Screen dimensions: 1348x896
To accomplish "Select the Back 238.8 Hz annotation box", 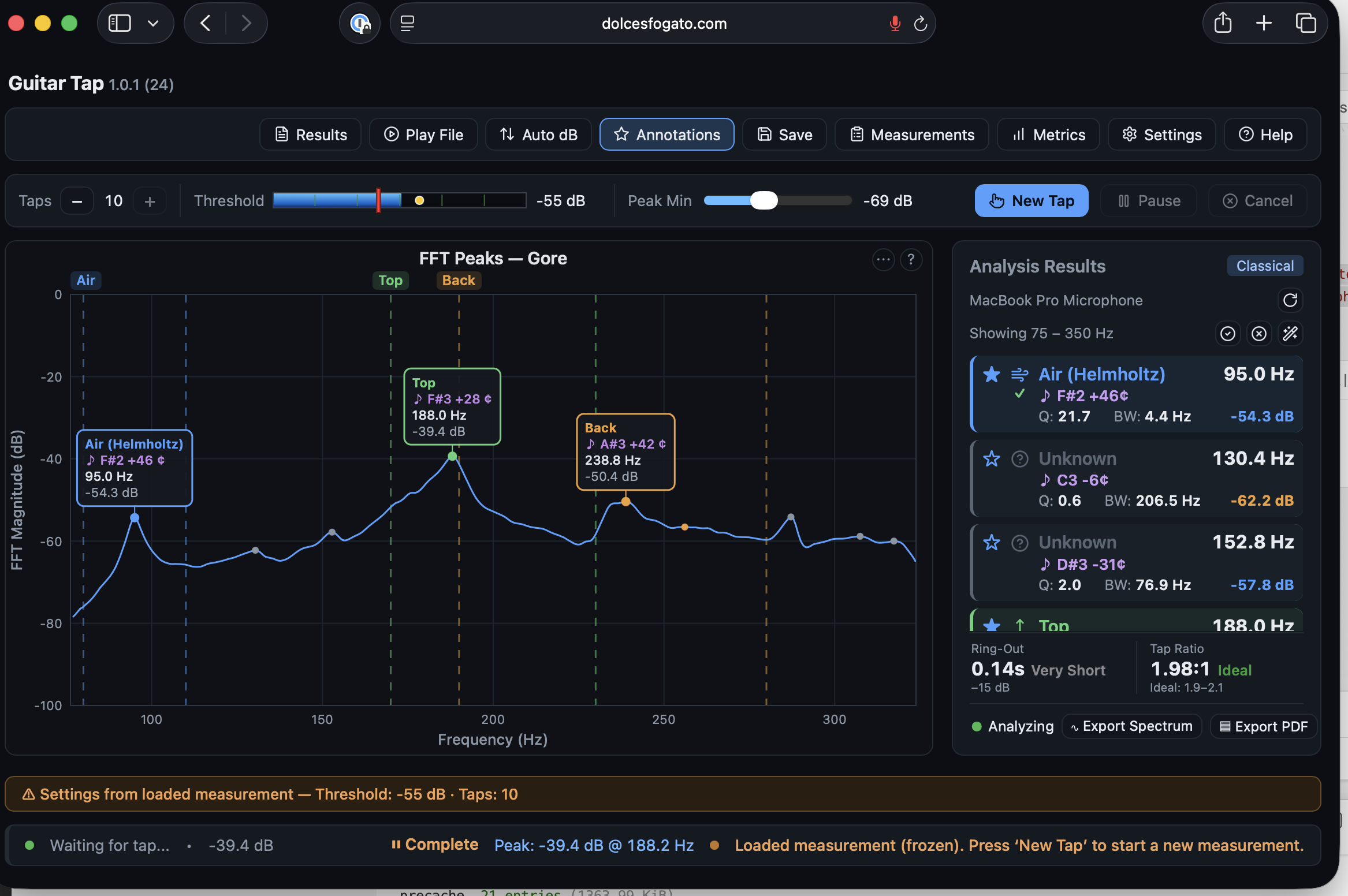I will pos(625,452).
